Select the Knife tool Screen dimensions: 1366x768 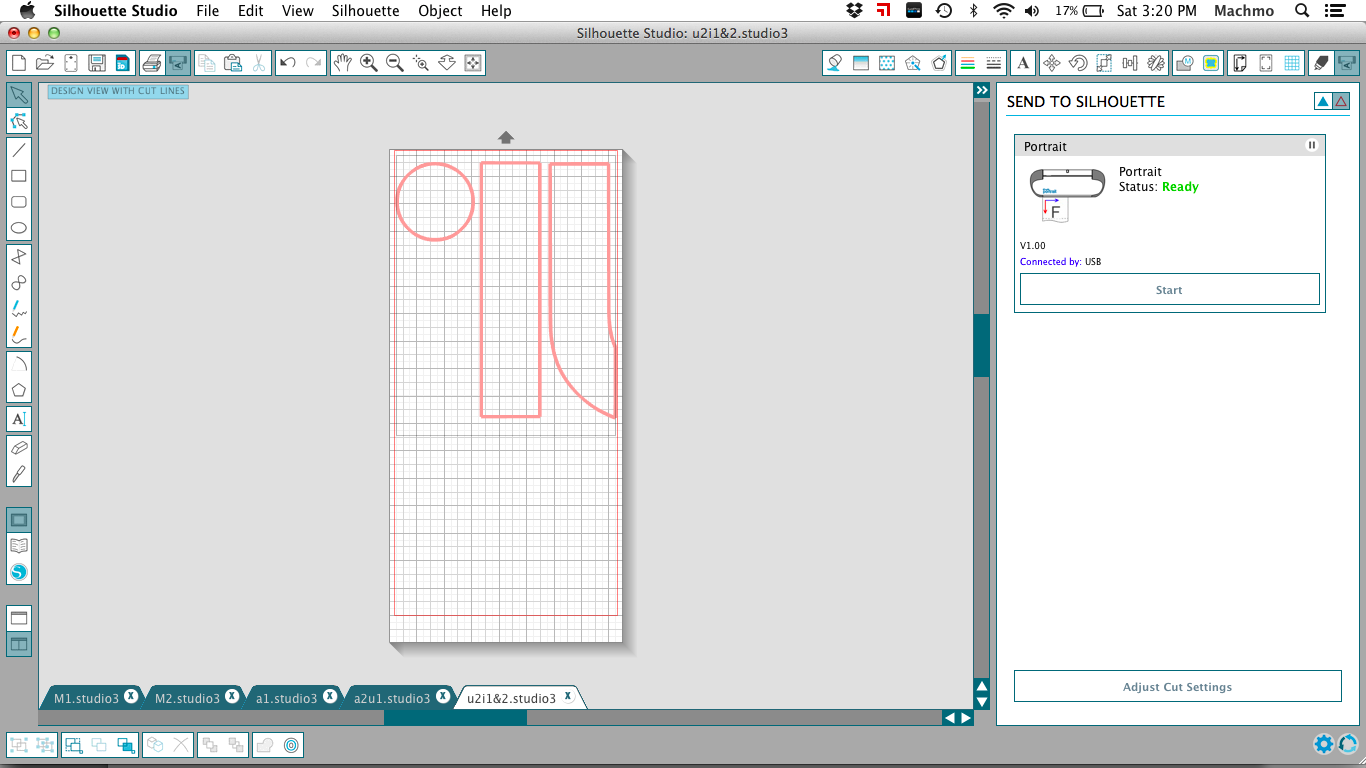(x=19, y=474)
